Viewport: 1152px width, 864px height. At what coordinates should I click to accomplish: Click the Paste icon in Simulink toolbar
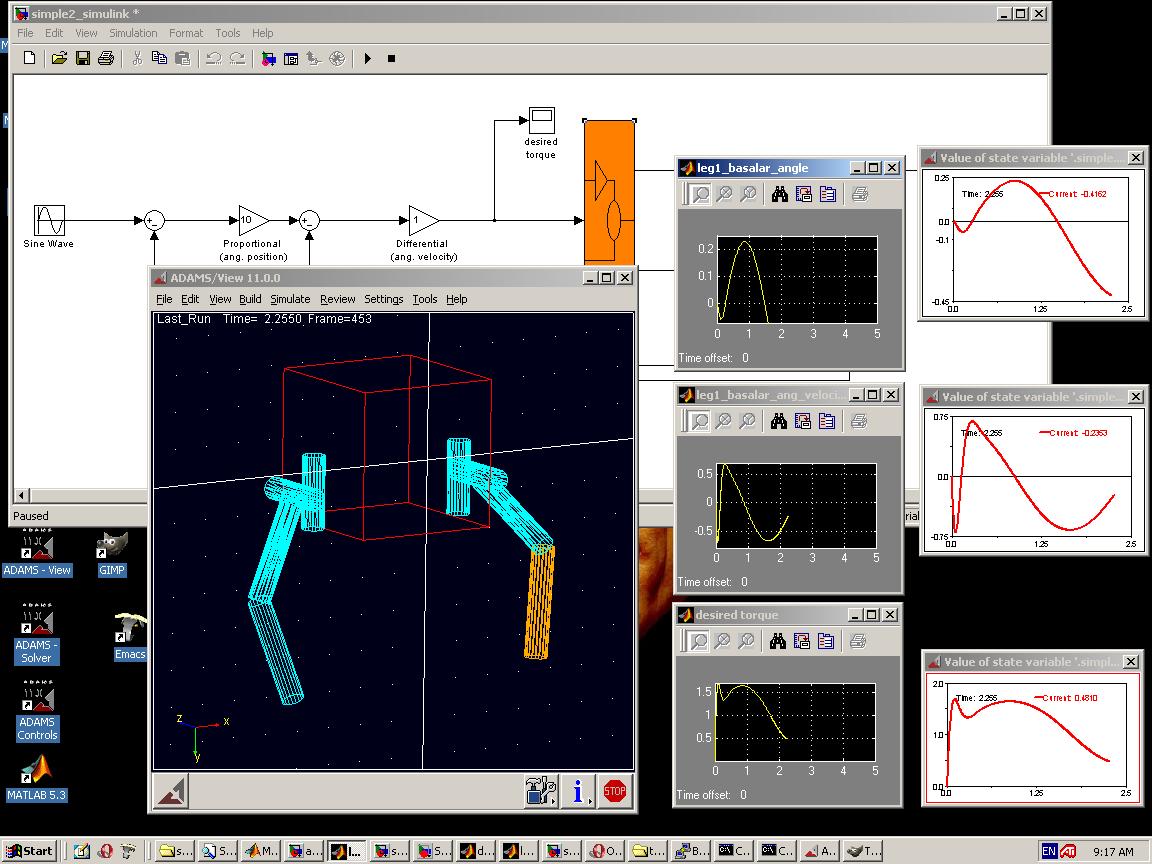pyautogui.click(x=182, y=58)
